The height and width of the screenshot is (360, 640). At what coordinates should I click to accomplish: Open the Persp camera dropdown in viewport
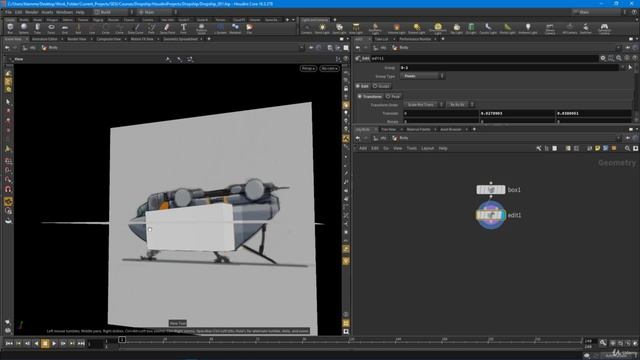(x=308, y=69)
